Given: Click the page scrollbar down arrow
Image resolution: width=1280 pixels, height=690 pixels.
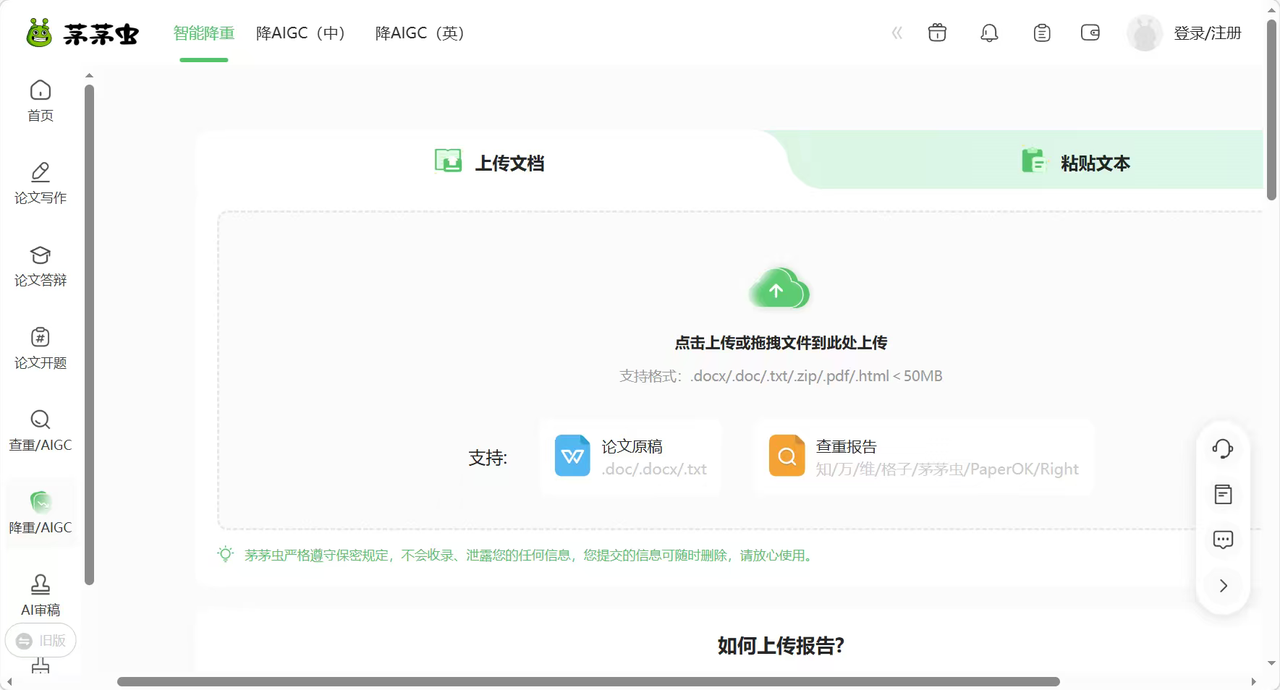Looking at the screenshot, I should (x=1272, y=663).
